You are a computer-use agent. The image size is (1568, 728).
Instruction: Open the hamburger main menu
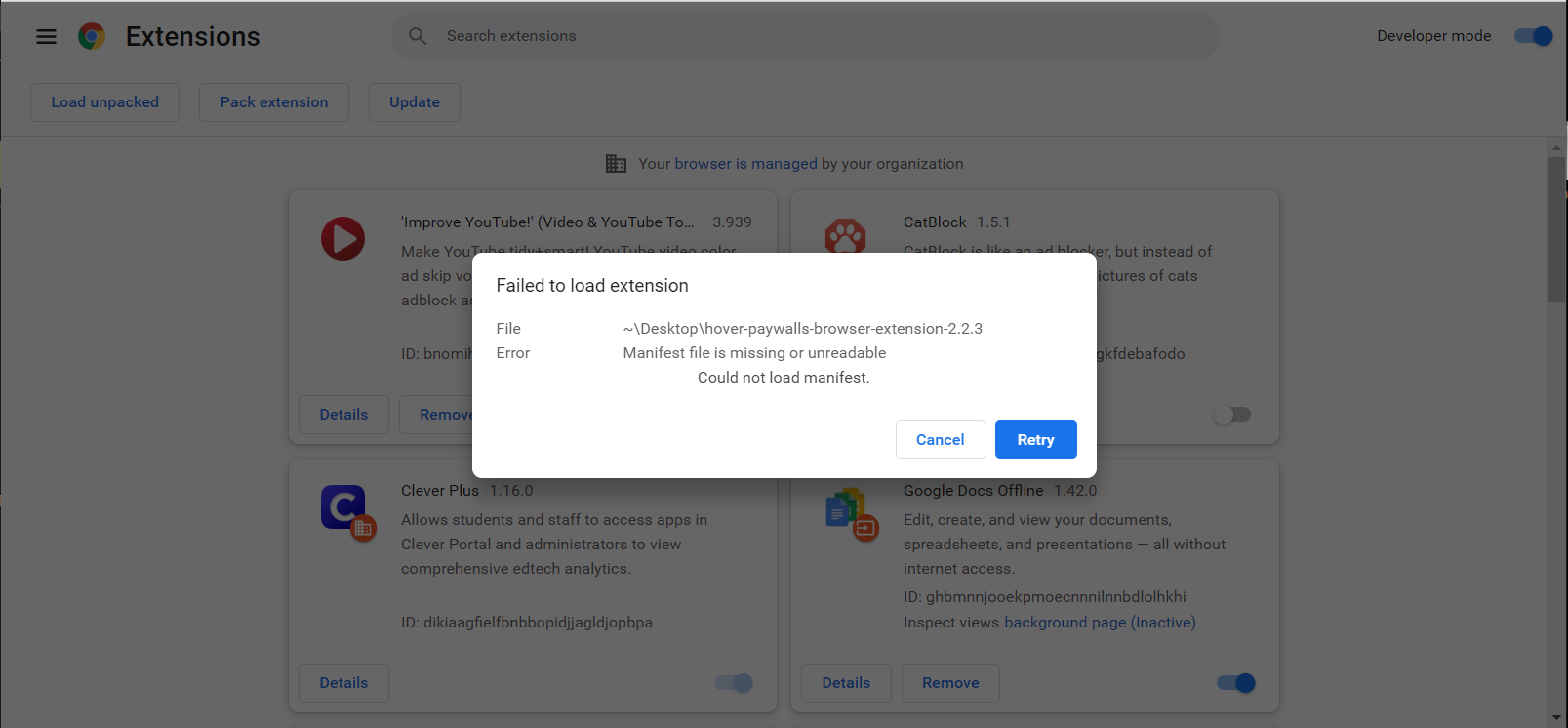pyautogui.click(x=46, y=36)
